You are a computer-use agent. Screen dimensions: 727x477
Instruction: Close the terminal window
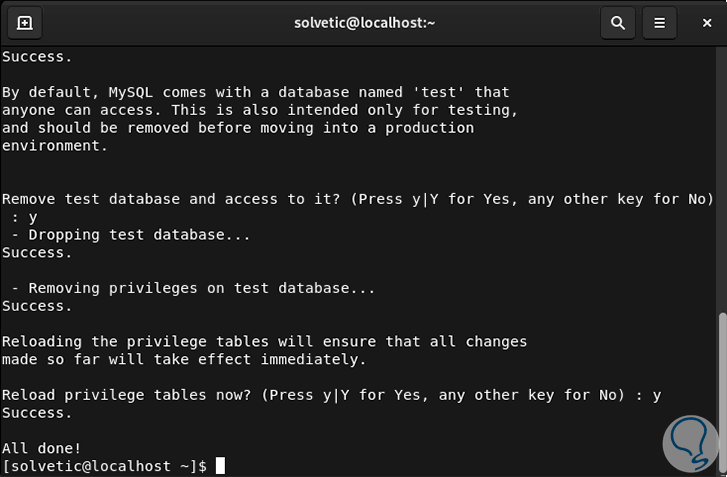pos(702,22)
